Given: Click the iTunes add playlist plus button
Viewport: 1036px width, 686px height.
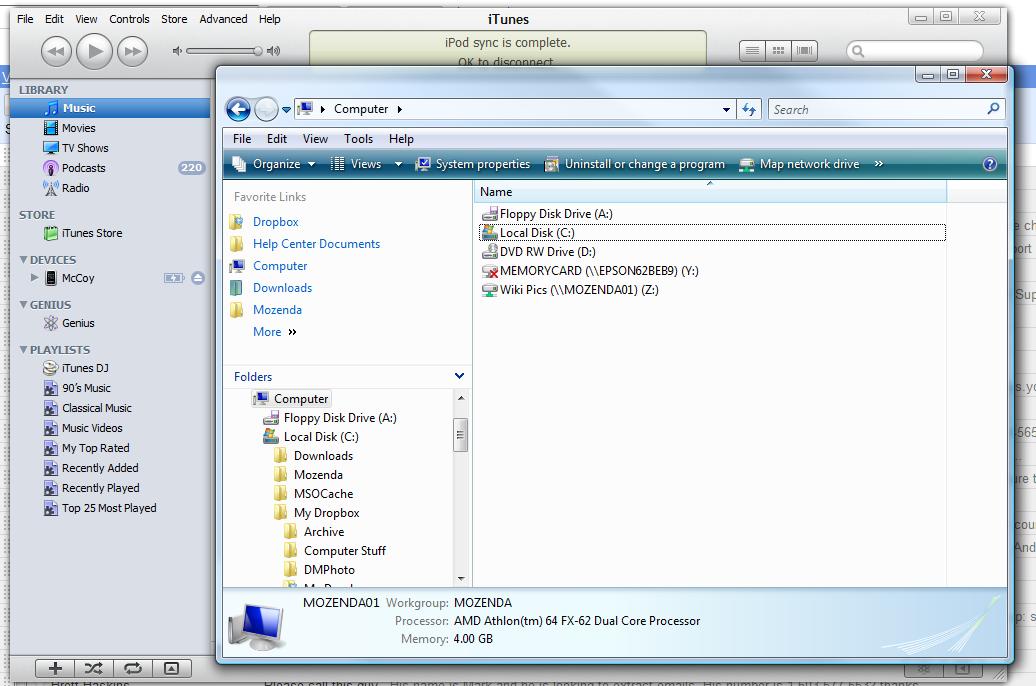Looking at the screenshot, I should coord(55,668).
